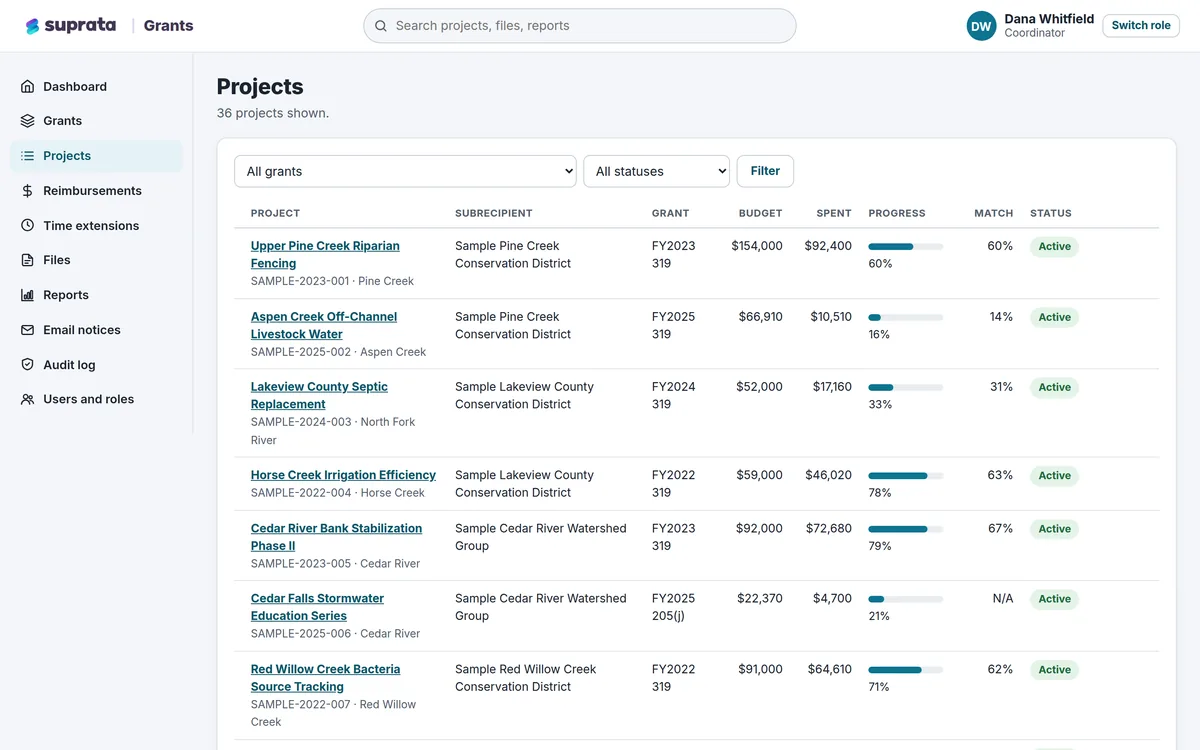Click the $154,000 budget value
The width and height of the screenshot is (1200, 750).
(757, 246)
